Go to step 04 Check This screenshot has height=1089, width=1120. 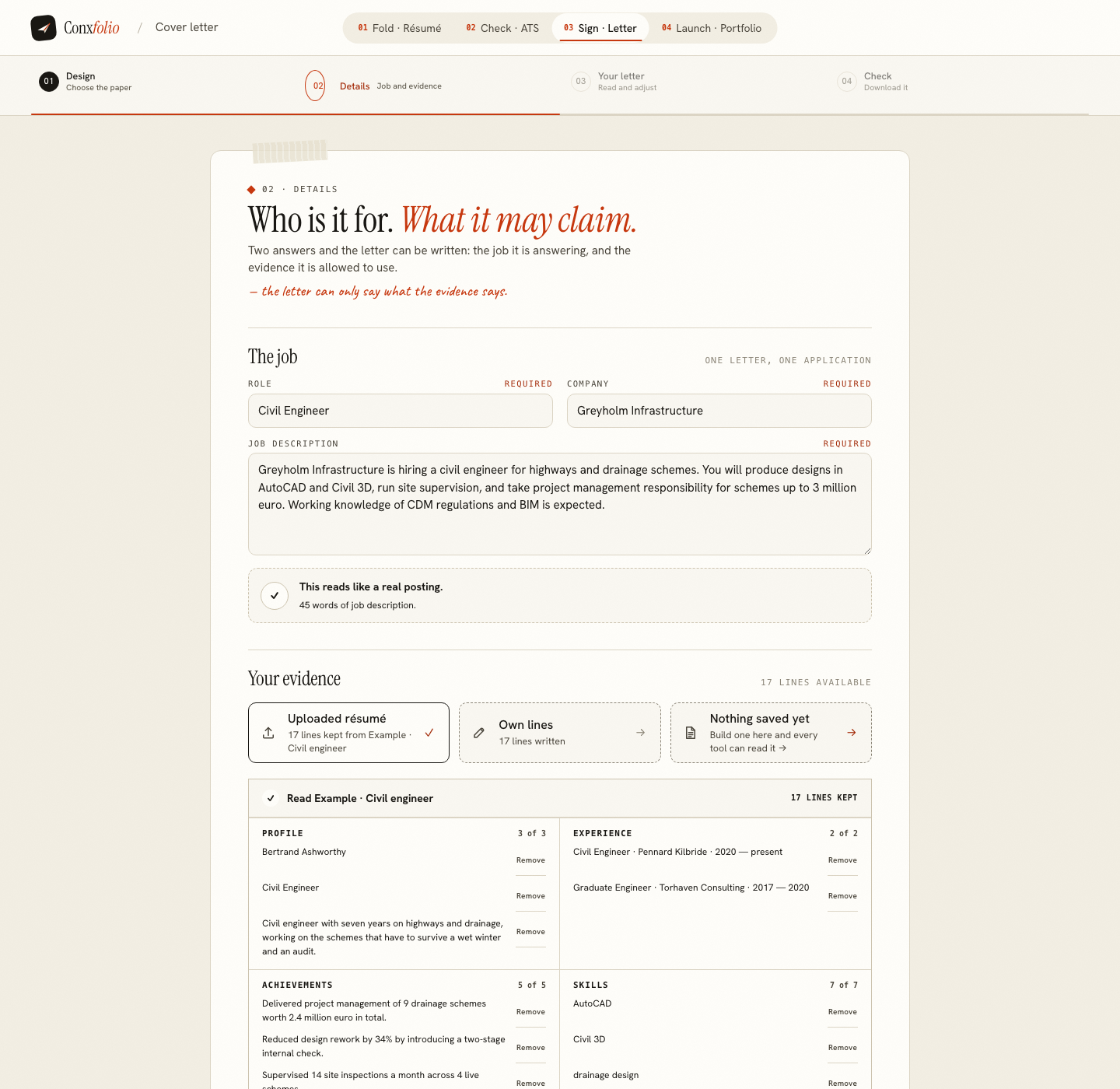point(873,82)
